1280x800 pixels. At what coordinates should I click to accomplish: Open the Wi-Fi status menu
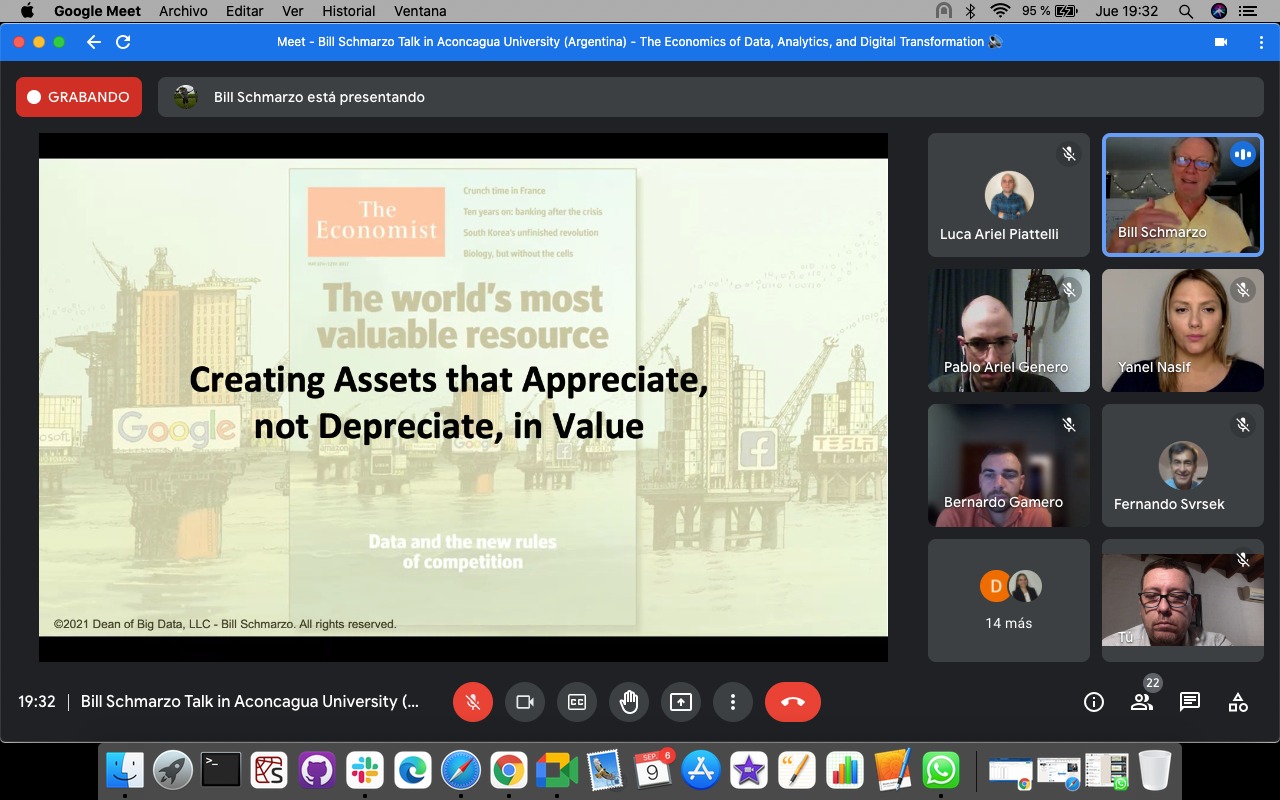click(x=1000, y=11)
